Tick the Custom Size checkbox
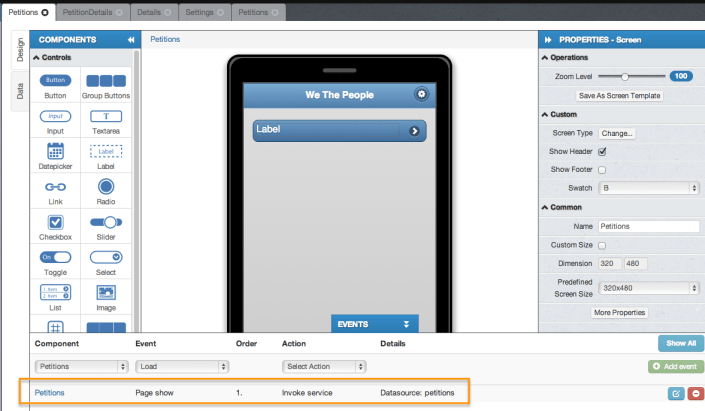The width and height of the screenshot is (705, 411). pos(602,245)
